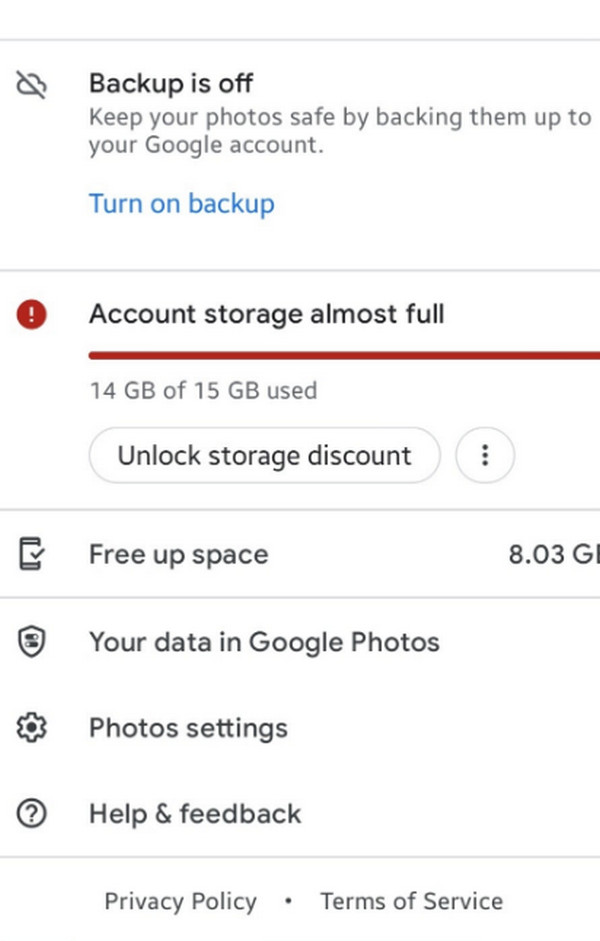Image resolution: width=600 pixels, height=941 pixels.
Task: Click the Help & feedback question mark icon
Action: tap(31, 814)
